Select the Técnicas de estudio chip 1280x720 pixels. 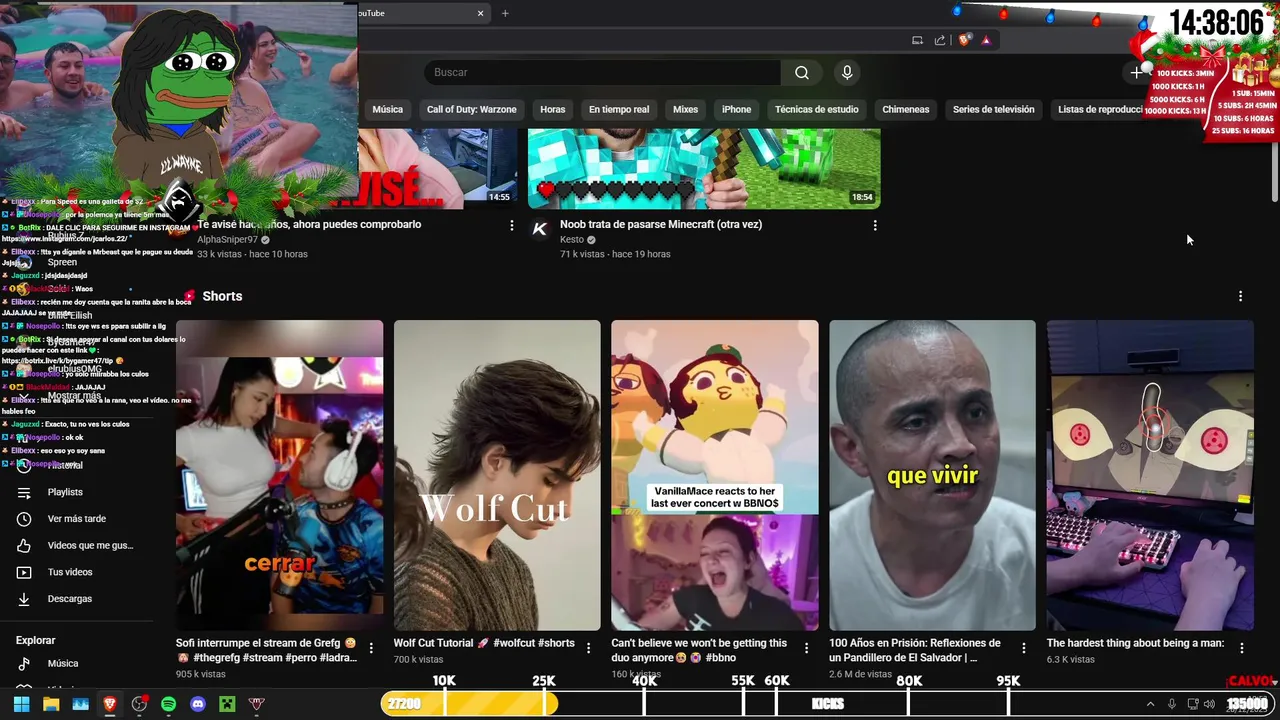pyautogui.click(x=817, y=109)
